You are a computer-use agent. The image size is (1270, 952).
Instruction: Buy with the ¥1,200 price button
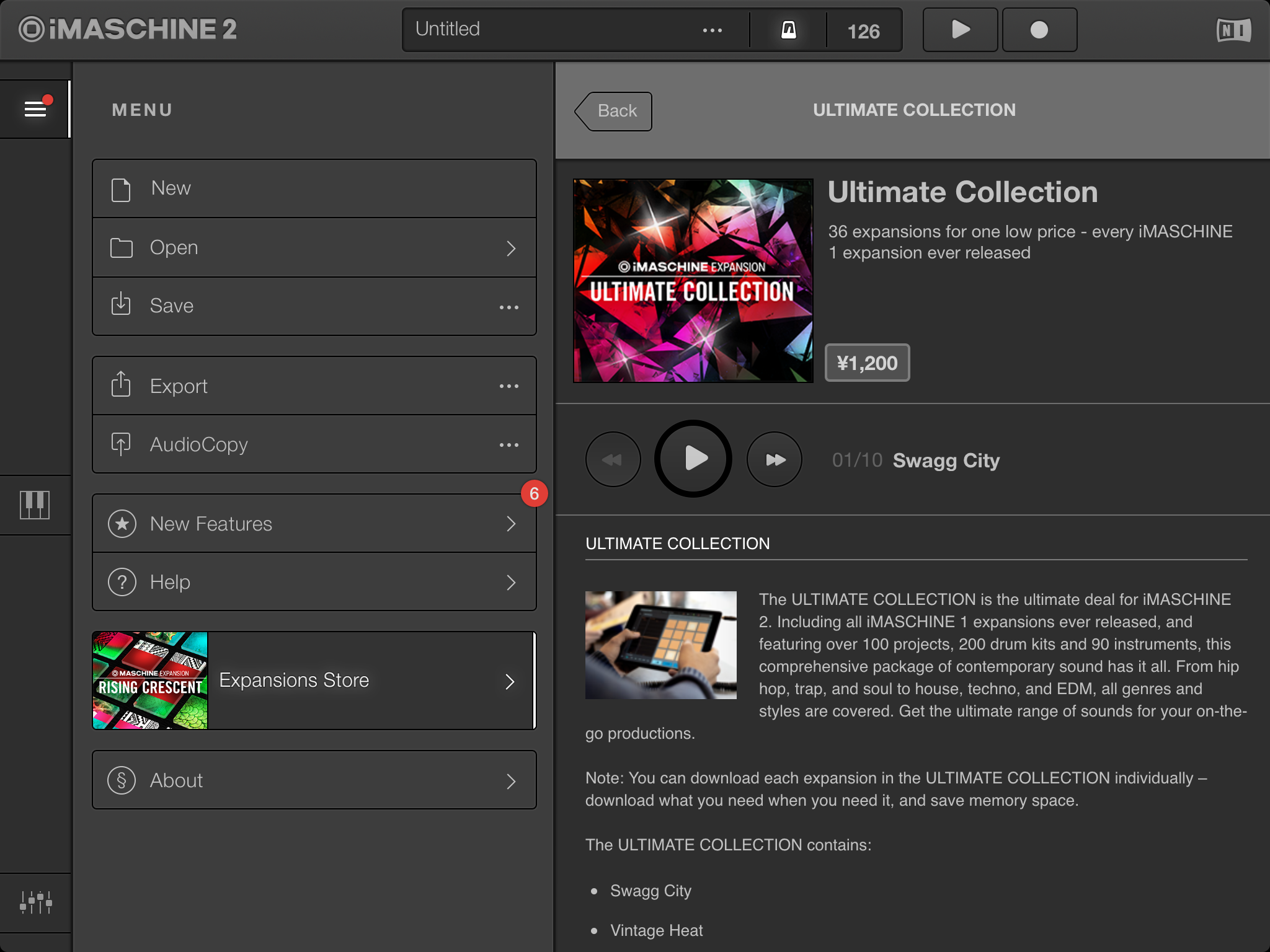(867, 363)
